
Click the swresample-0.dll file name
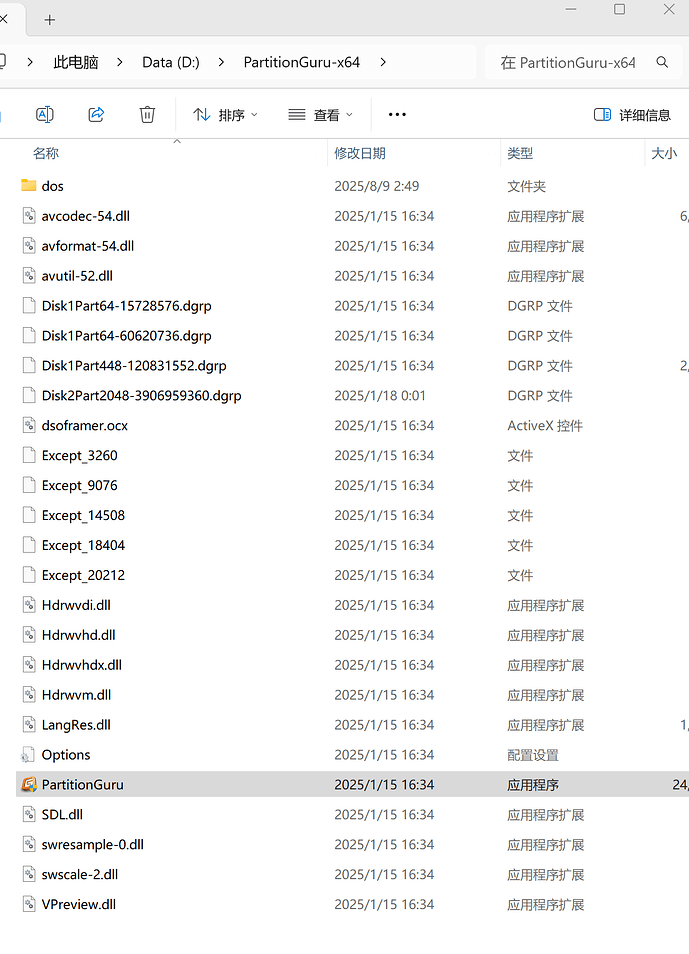click(93, 844)
